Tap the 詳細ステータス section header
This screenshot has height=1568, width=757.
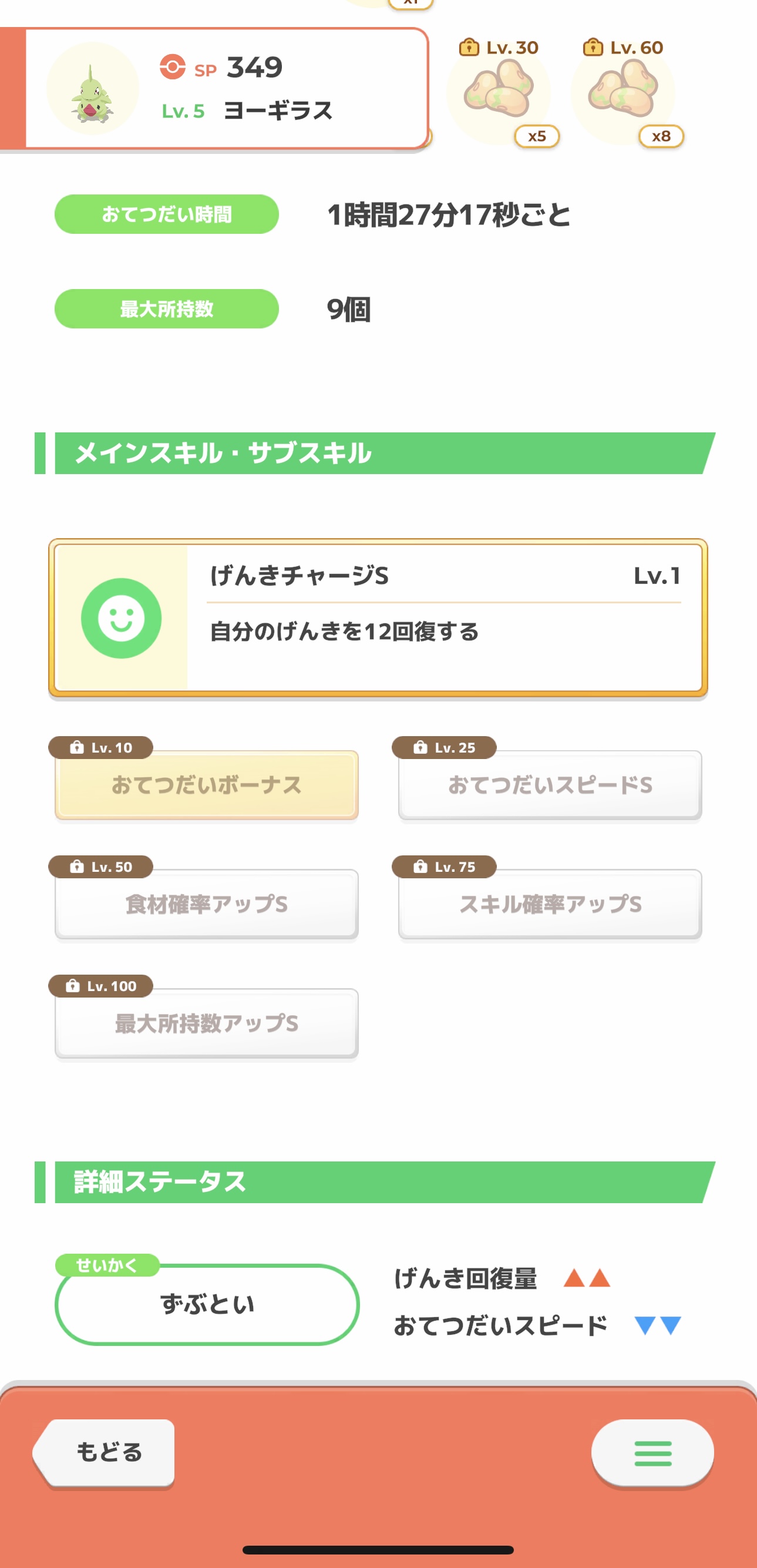click(x=377, y=1182)
